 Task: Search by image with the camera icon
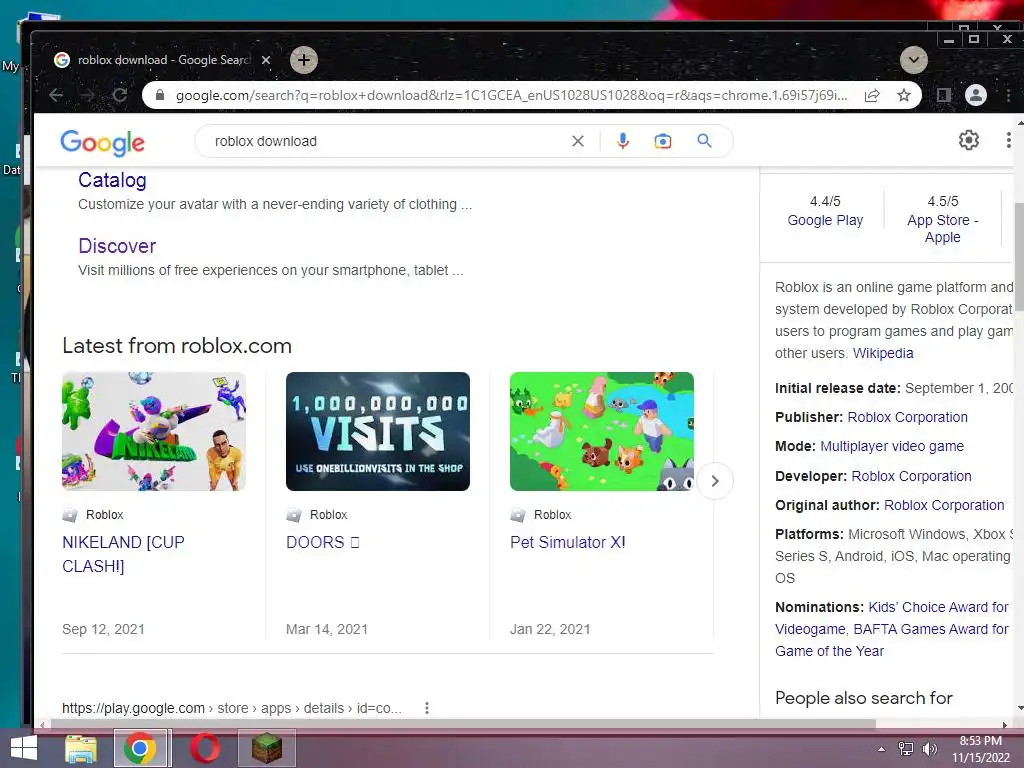[663, 141]
